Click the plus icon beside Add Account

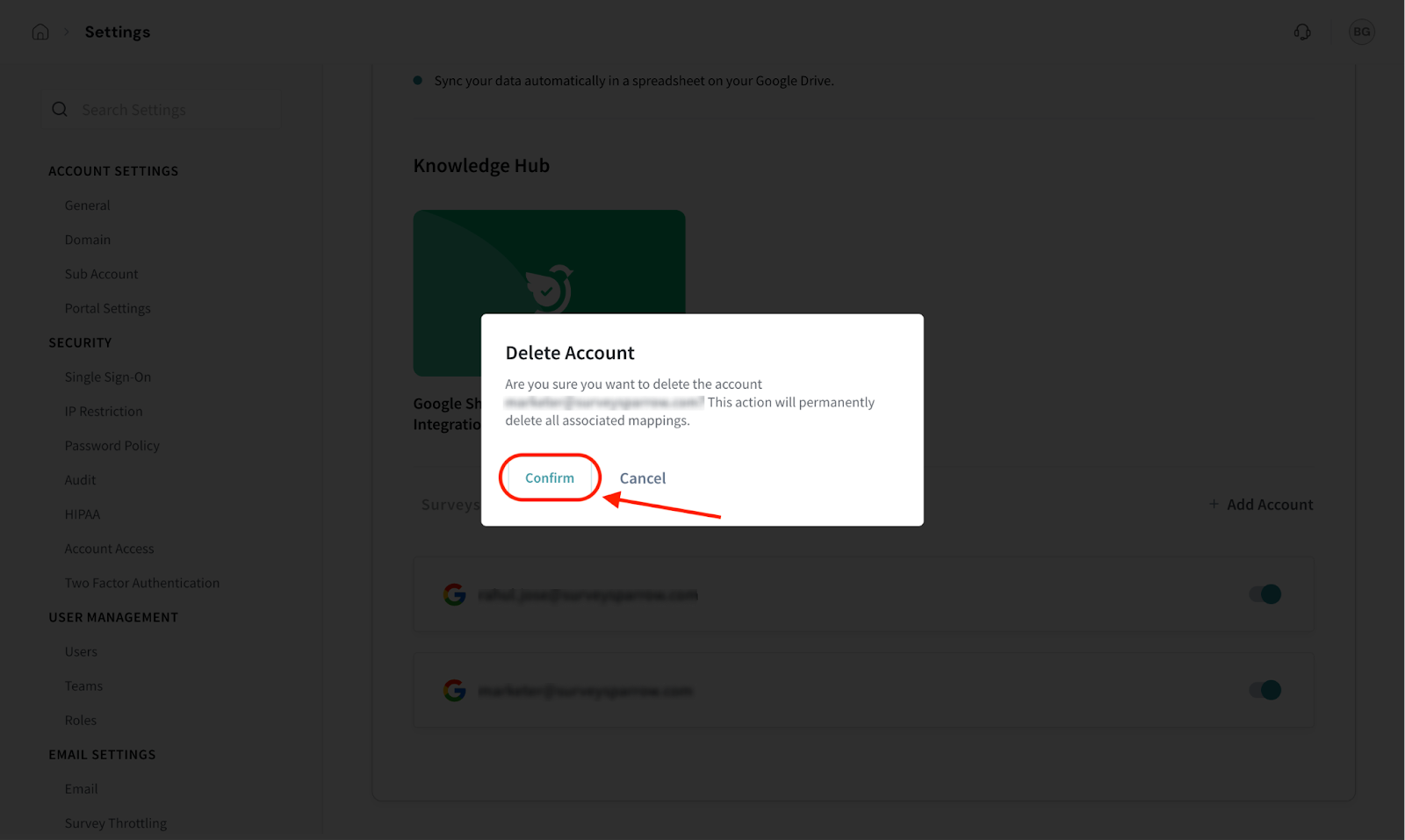[1214, 505]
